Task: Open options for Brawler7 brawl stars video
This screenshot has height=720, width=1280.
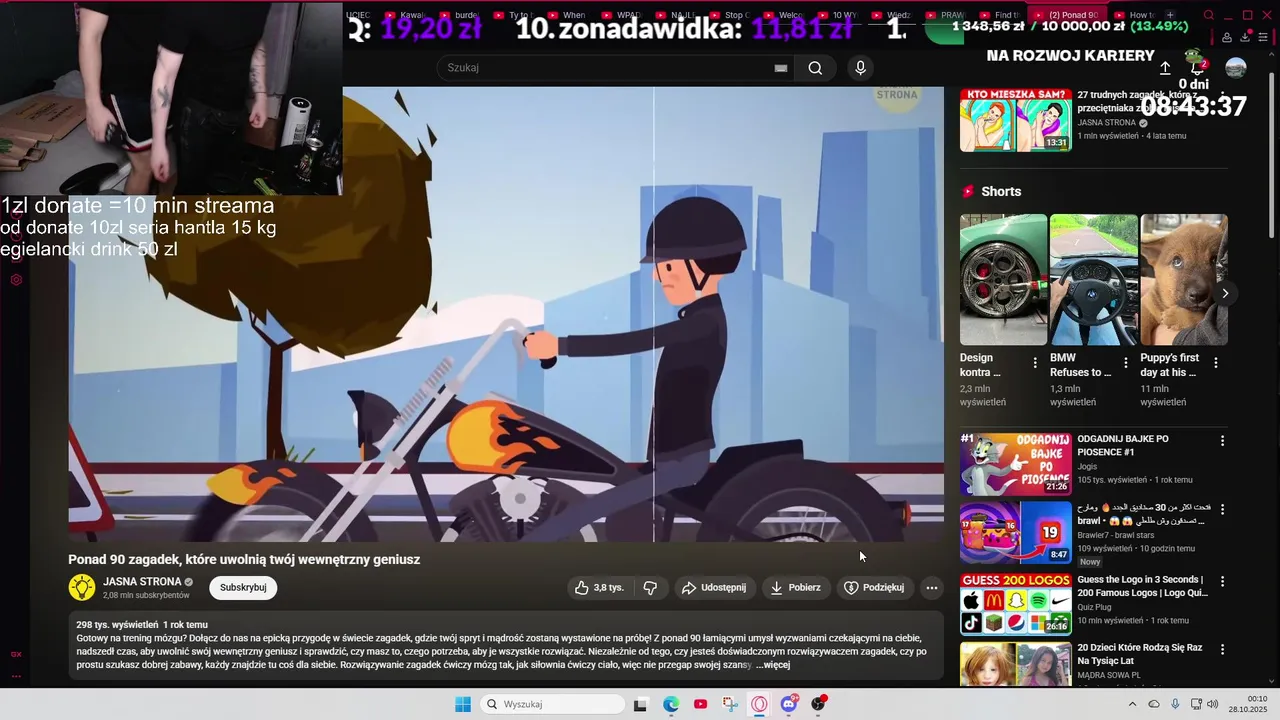Action: [x=1222, y=510]
